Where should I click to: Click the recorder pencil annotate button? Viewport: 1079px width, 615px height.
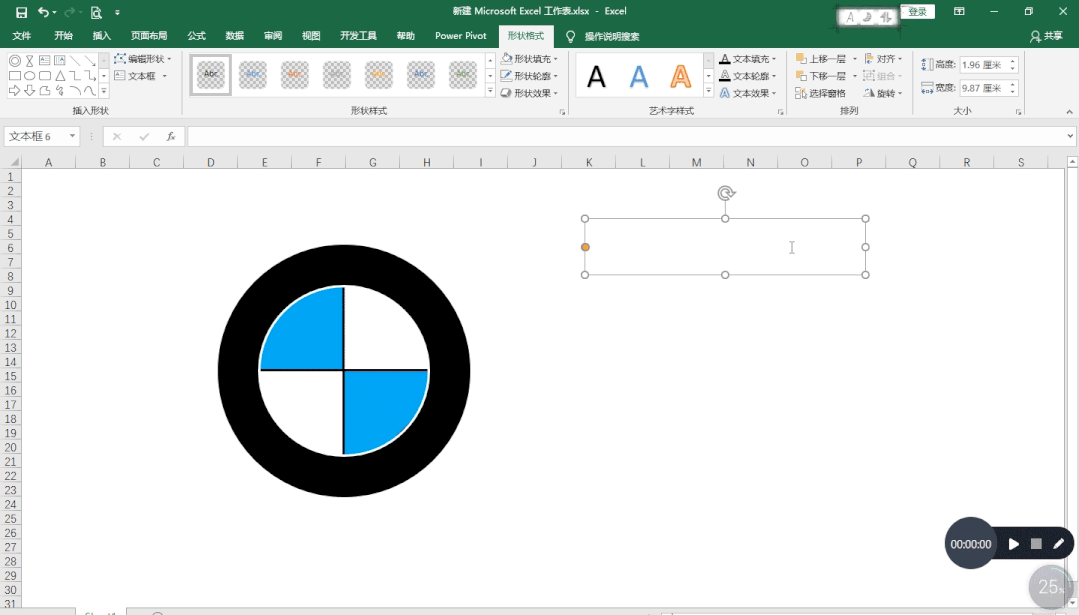point(1058,544)
